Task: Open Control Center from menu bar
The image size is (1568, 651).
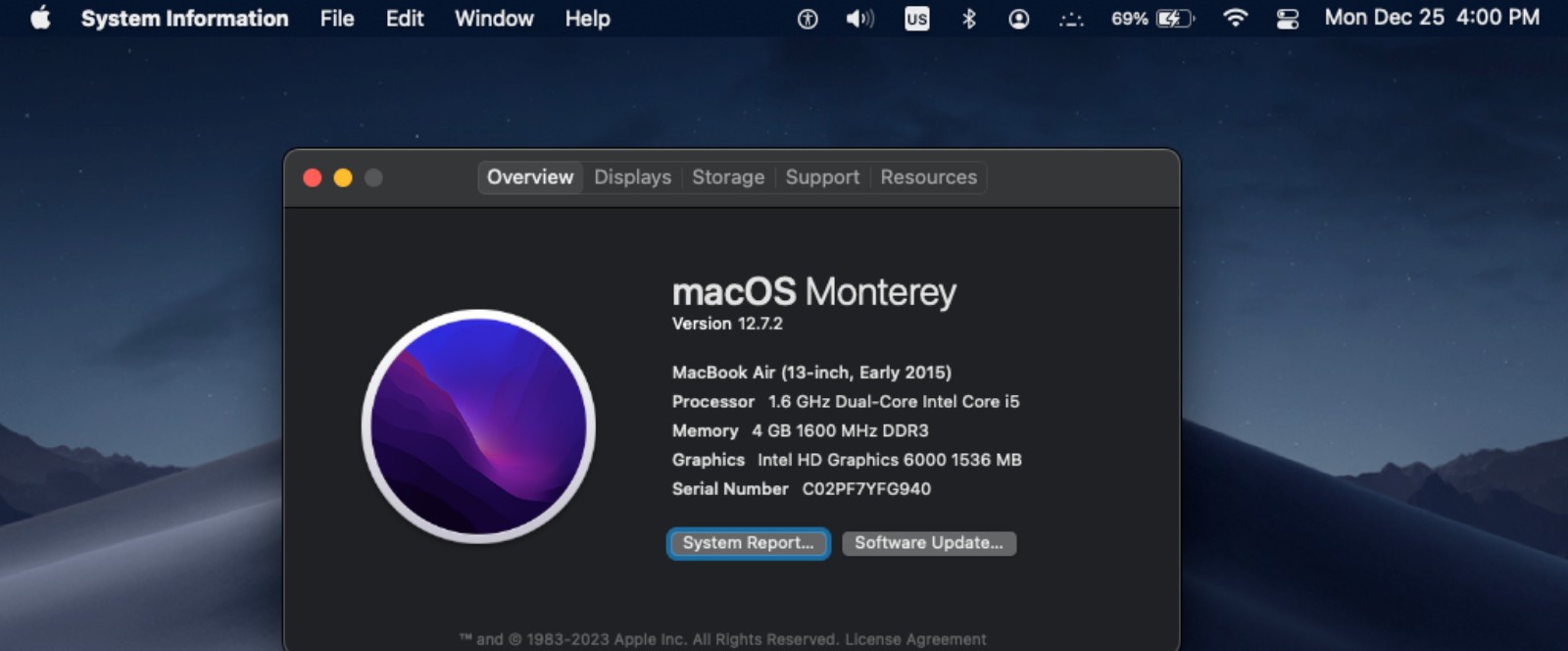Action: [x=1288, y=19]
